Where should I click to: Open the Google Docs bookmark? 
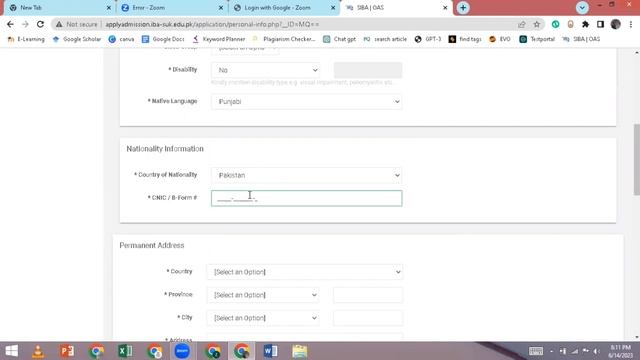(163, 39)
